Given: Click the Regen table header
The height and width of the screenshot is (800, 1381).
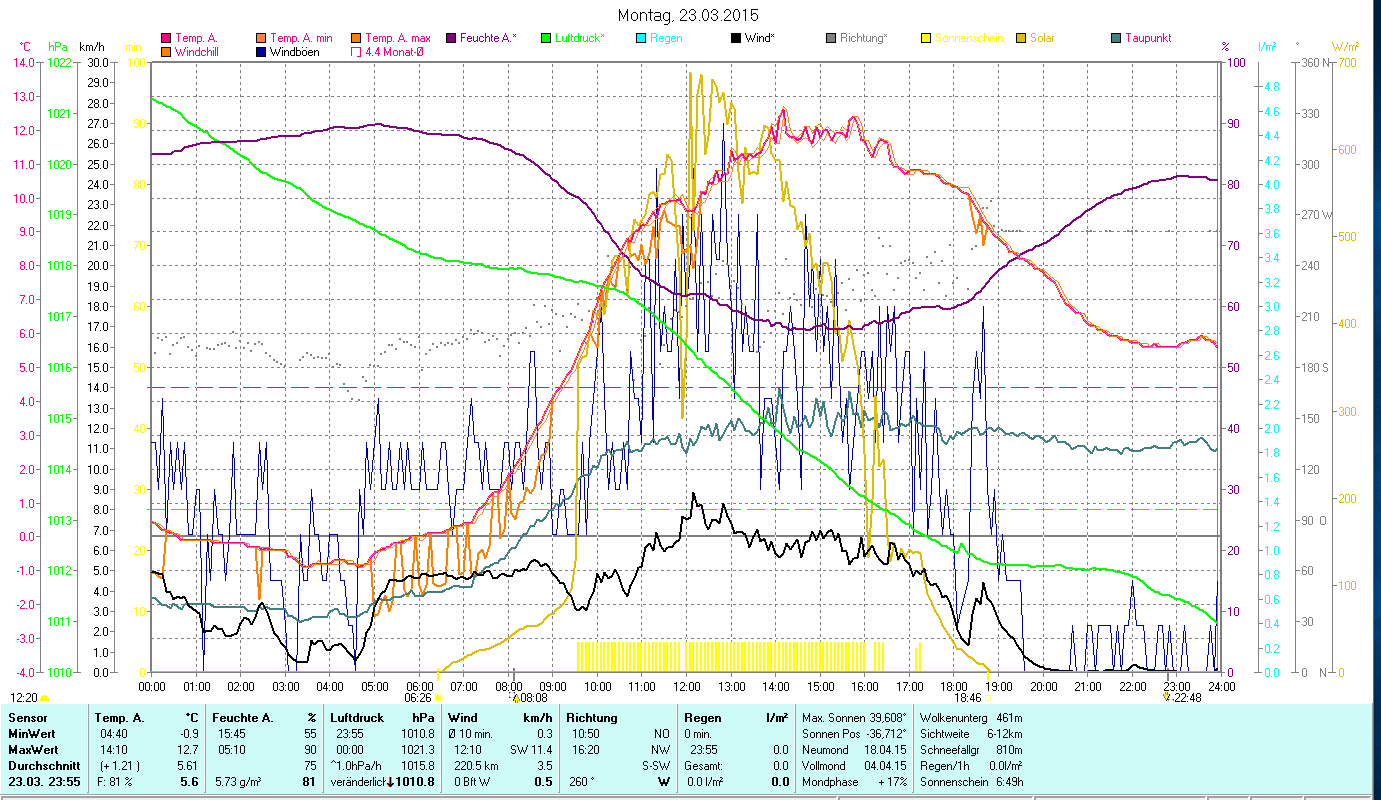Looking at the screenshot, I should [704, 718].
